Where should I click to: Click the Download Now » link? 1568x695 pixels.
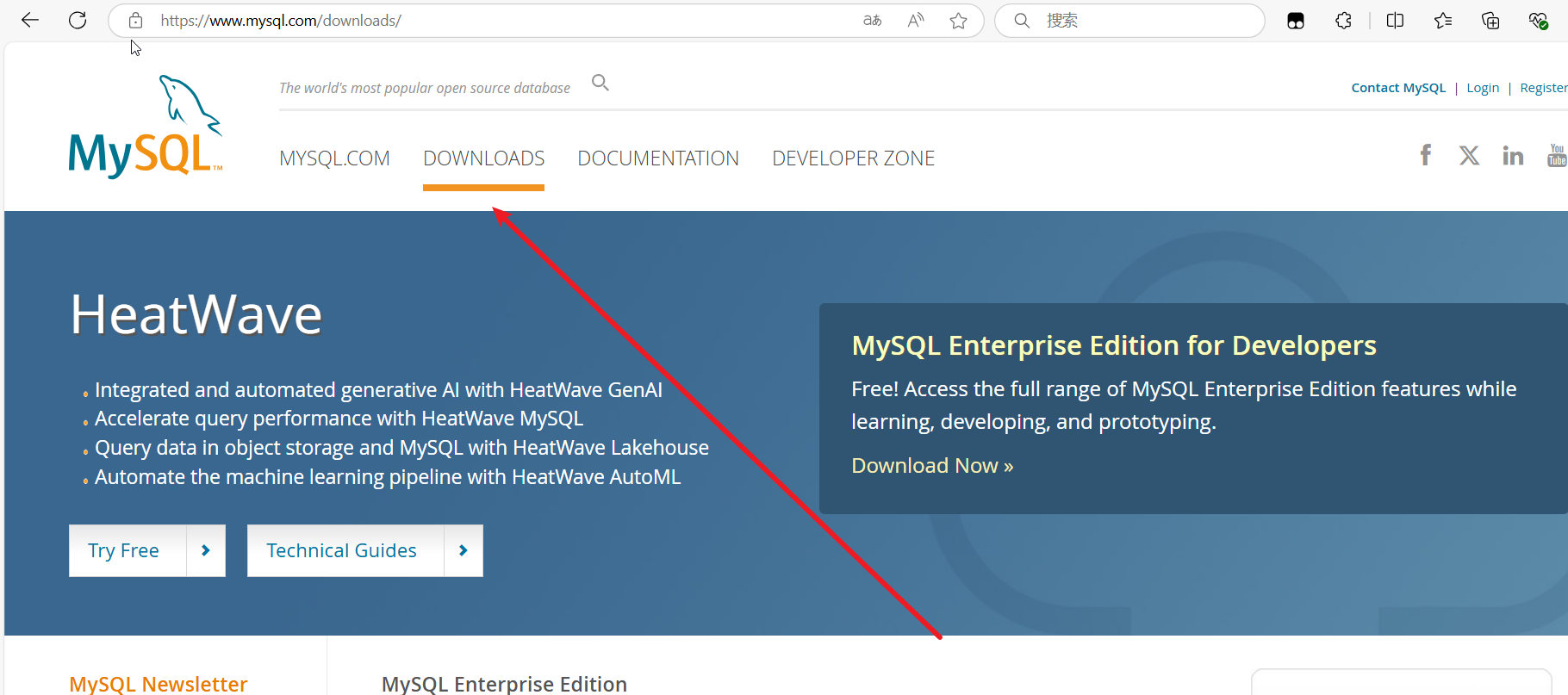932,466
